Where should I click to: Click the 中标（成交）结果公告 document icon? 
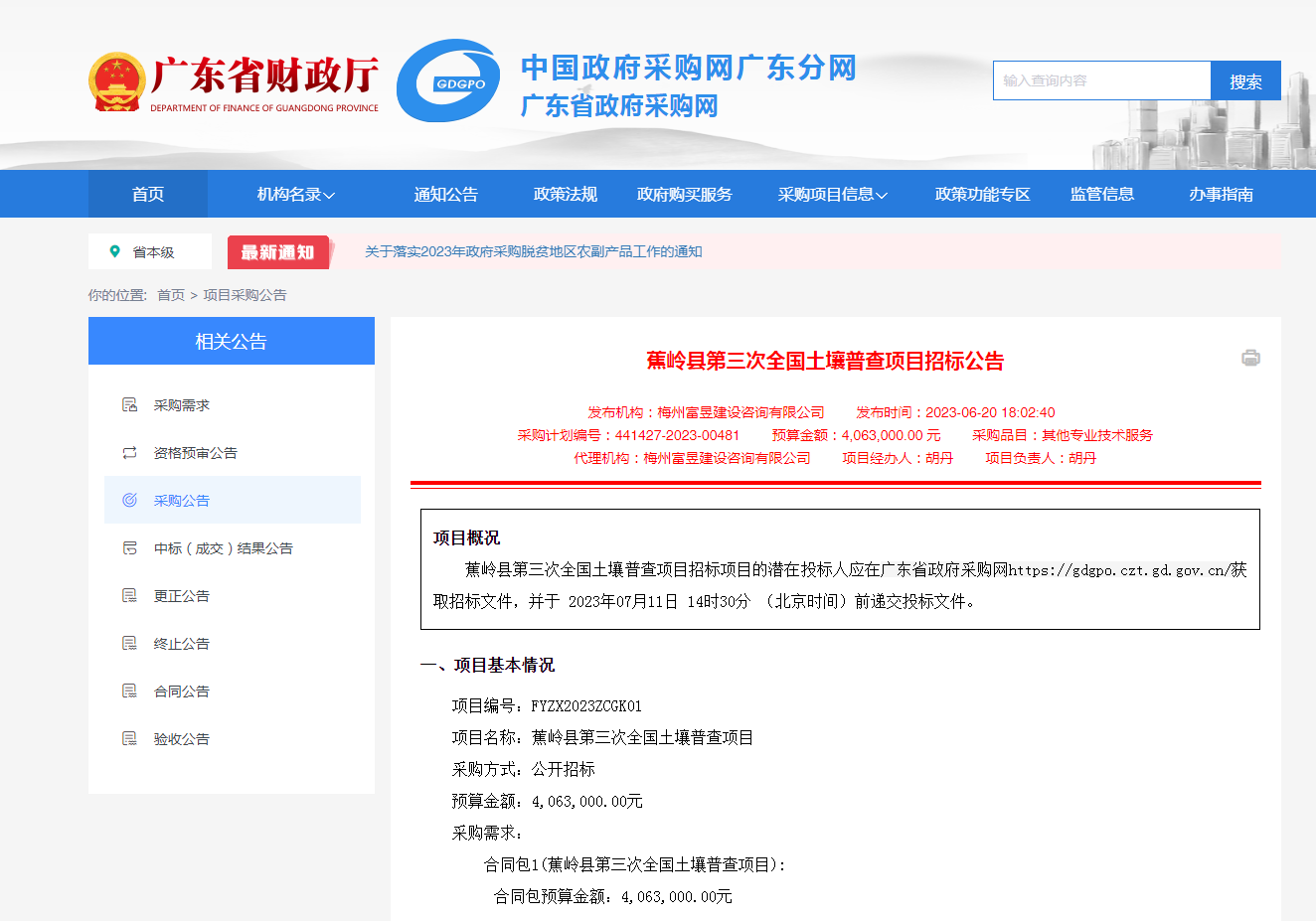pos(129,547)
